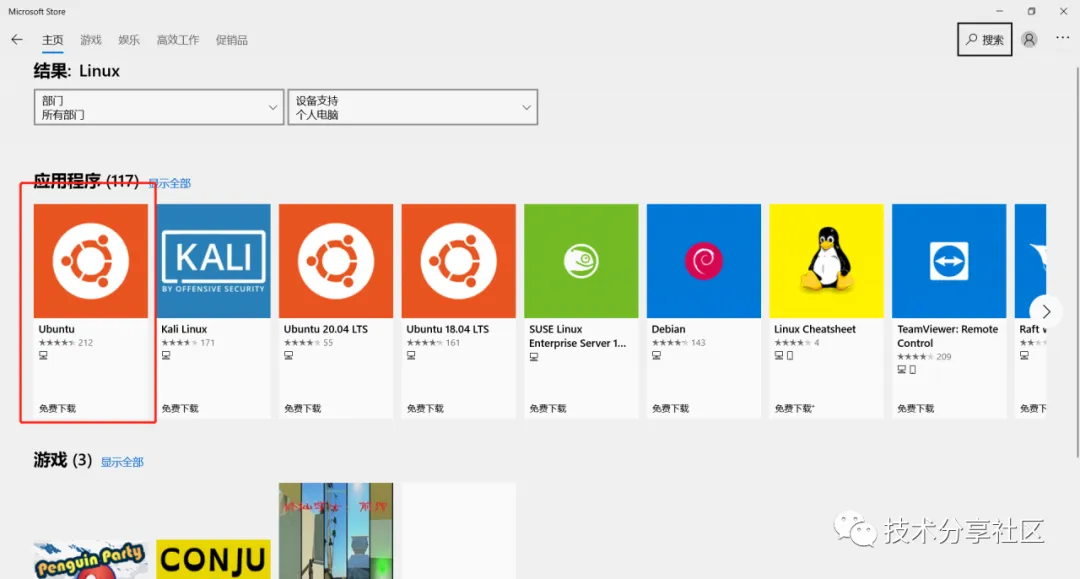Click 免费下载 under Debian
Viewport: 1080px width, 579px height.
pyautogui.click(x=671, y=408)
